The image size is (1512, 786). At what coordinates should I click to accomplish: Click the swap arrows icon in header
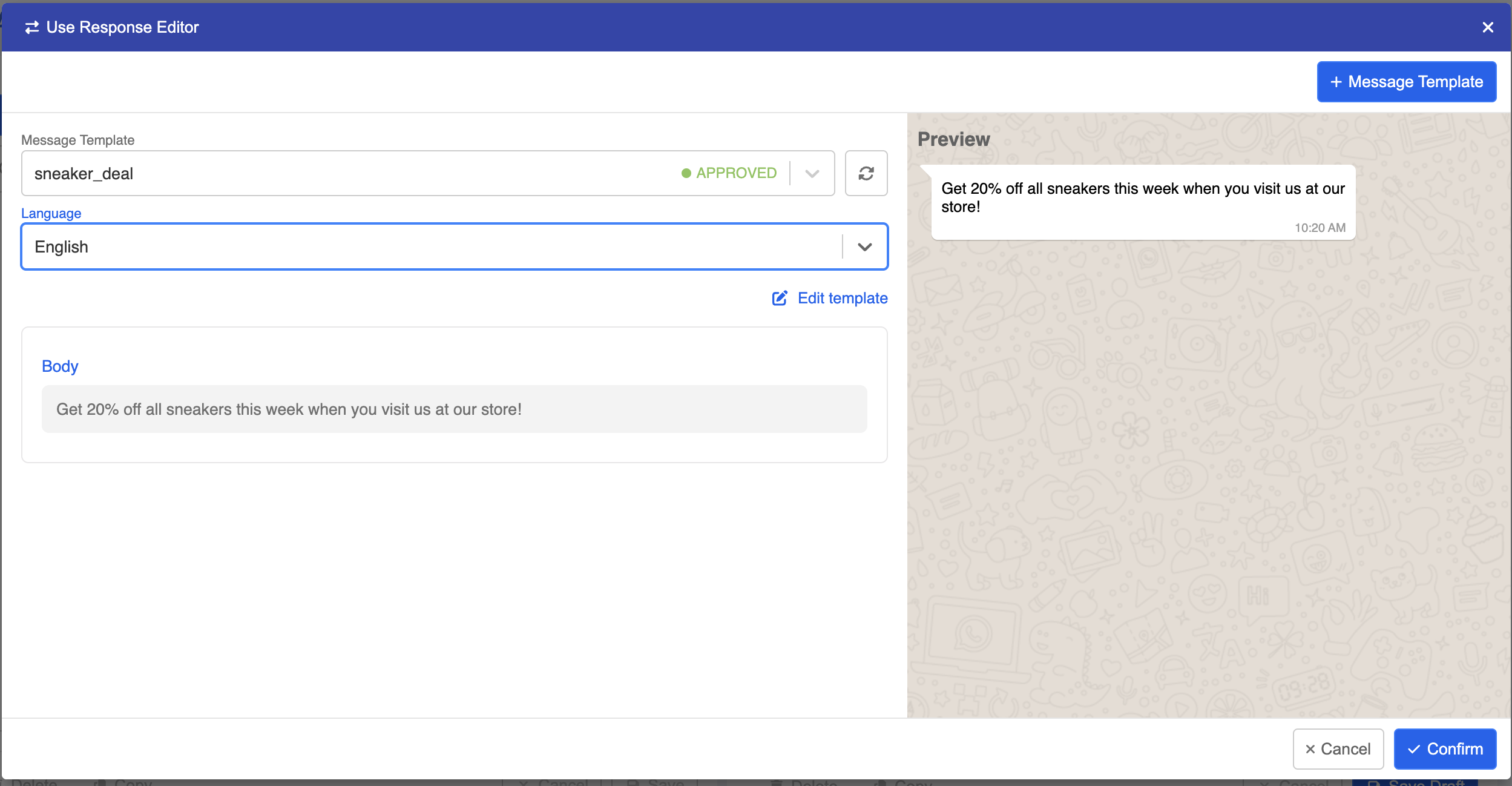(x=31, y=27)
